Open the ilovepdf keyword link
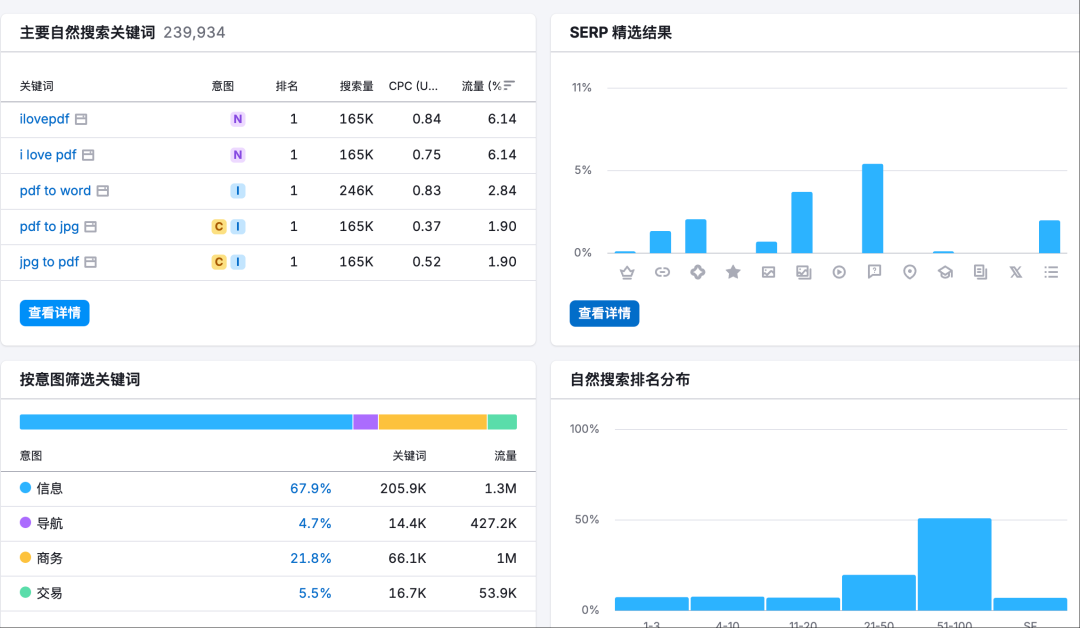Screen dimensions: 1080x628 tap(44, 119)
